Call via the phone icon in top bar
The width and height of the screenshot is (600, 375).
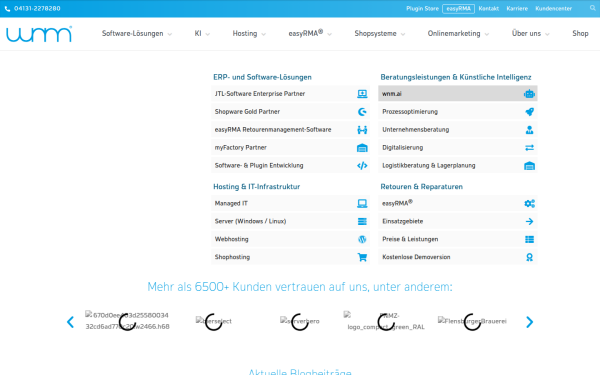7,8
